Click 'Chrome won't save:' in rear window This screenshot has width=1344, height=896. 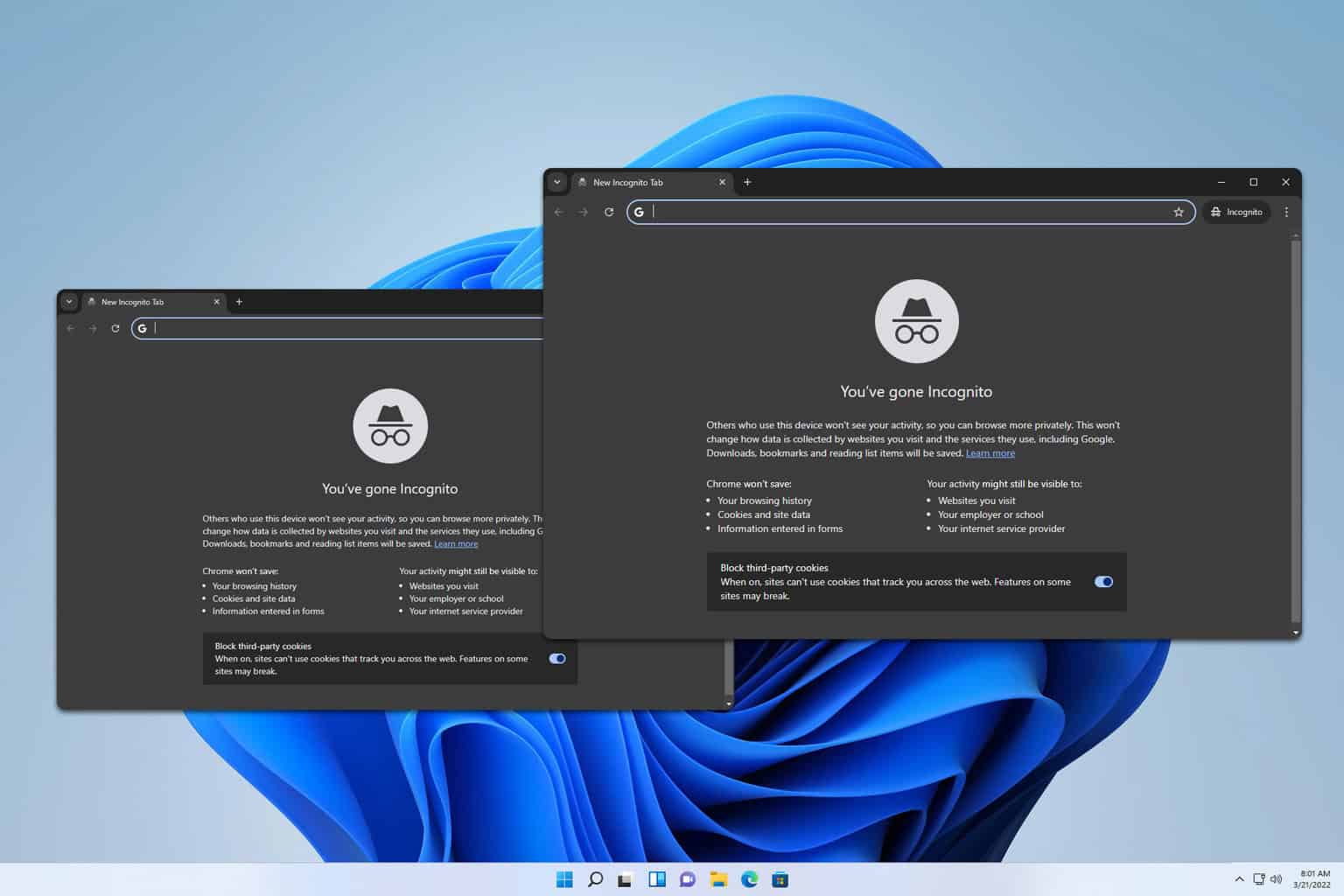(x=240, y=570)
